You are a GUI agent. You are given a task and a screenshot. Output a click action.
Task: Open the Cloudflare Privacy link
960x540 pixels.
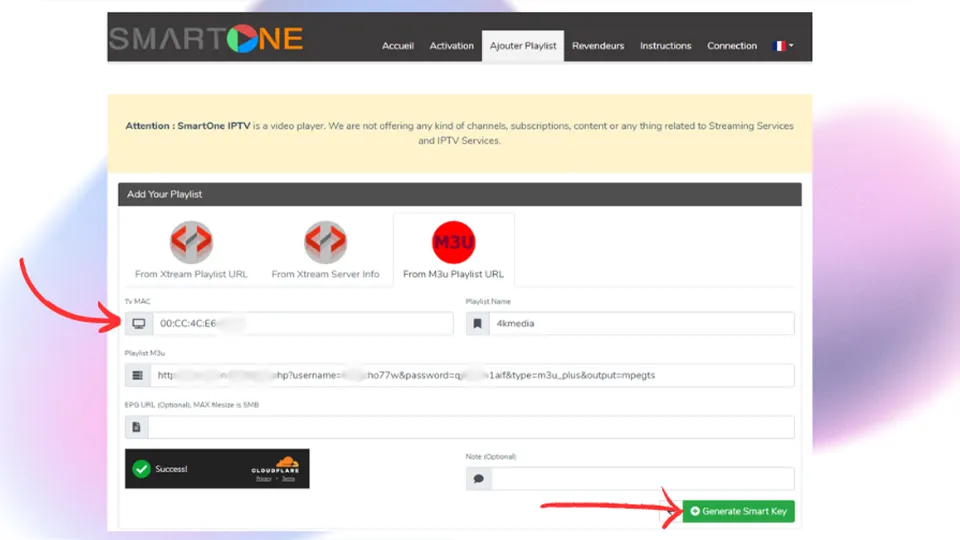pyautogui.click(x=263, y=479)
